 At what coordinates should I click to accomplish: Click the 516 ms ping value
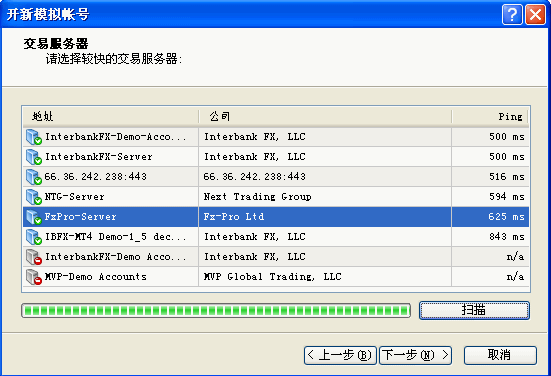tap(507, 177)
